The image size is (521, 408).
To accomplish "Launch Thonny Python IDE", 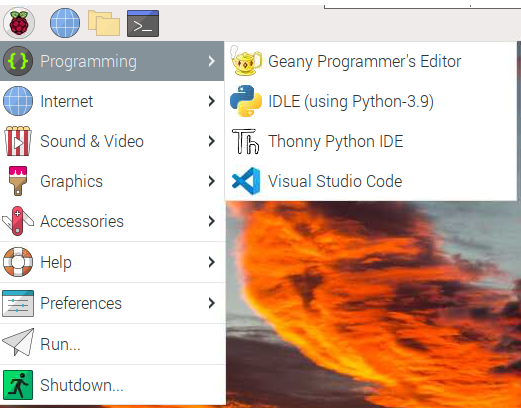I will click(371, 141).
